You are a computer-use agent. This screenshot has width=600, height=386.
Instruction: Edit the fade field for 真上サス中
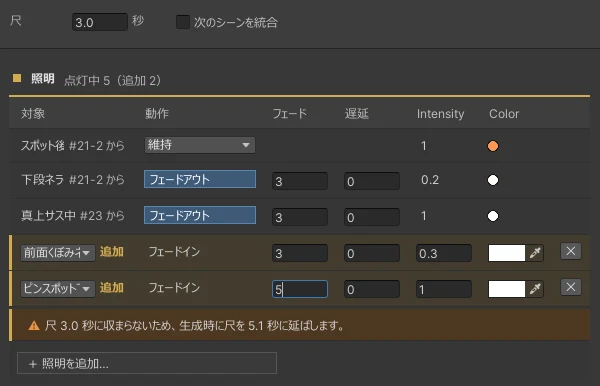pyautogui.click(x=300, y=217)
